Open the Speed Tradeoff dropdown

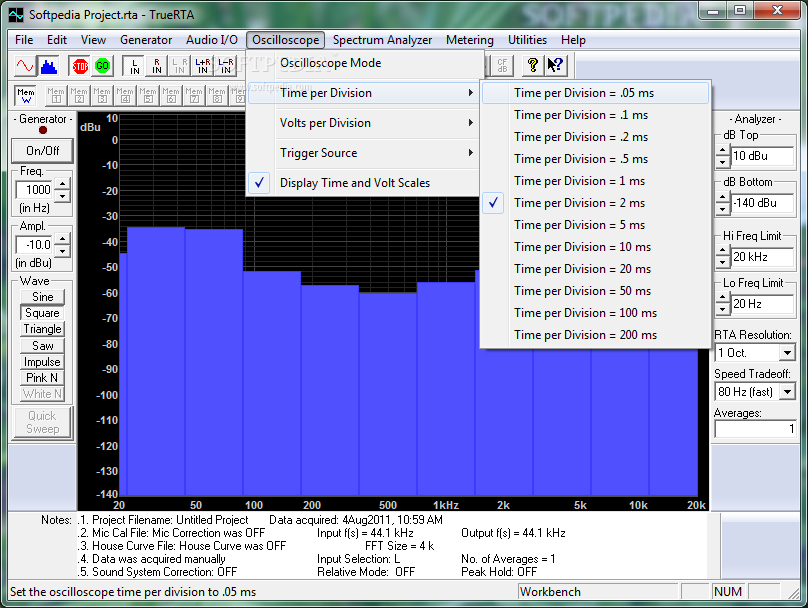coord(787,392)
